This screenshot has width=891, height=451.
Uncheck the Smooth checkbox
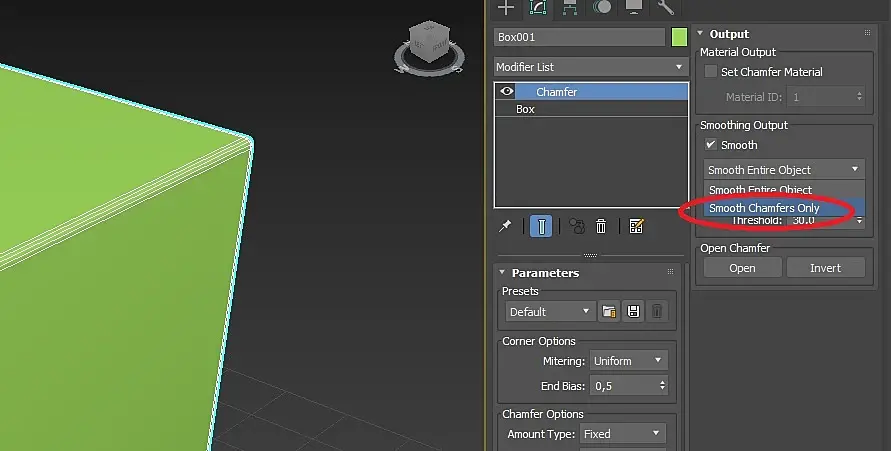[710, 144]
